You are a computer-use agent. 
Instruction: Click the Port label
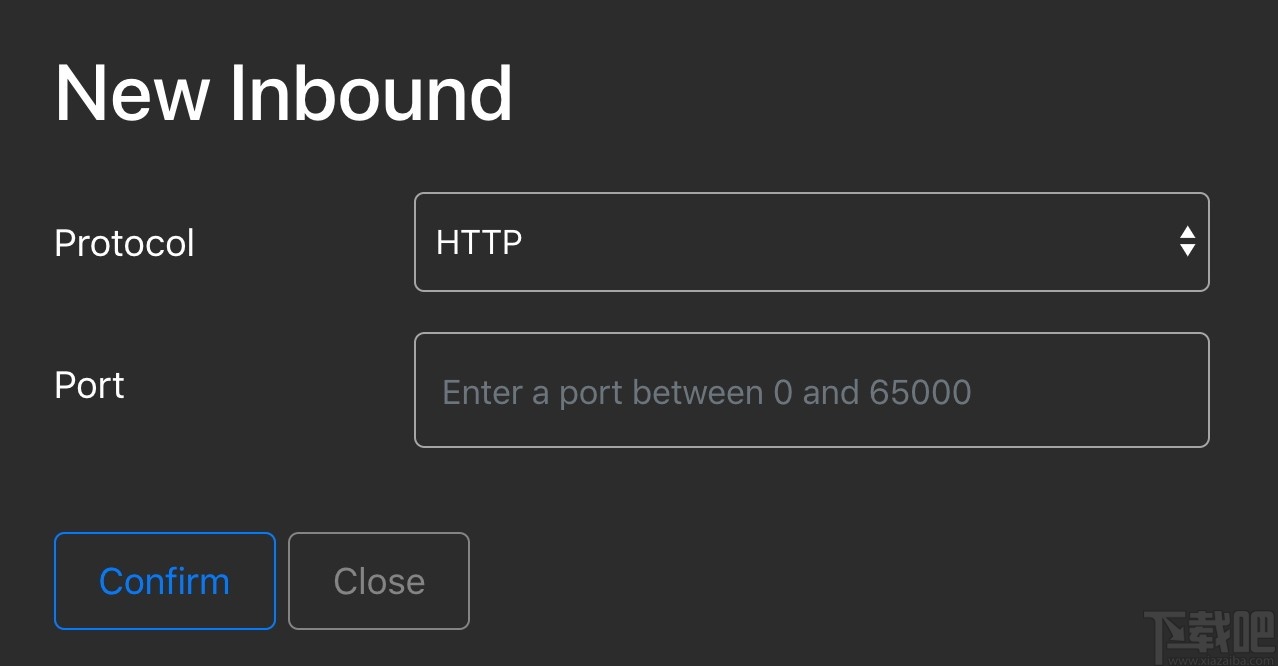(89, 385)
